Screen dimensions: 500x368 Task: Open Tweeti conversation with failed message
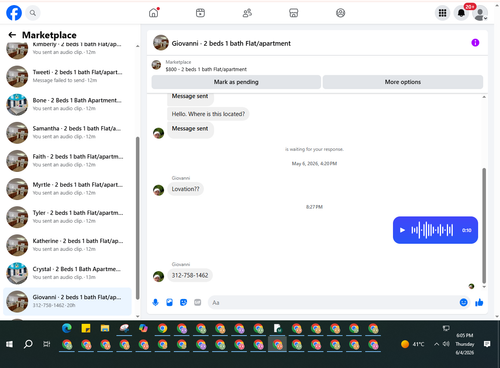[67, 76]
